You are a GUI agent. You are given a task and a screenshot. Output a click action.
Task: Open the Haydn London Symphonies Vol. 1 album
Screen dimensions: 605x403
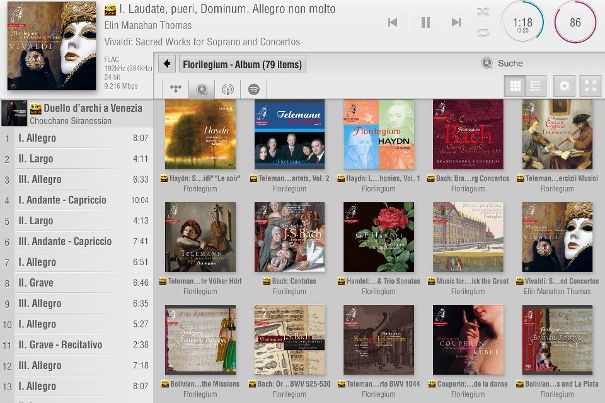pos(379,134)
